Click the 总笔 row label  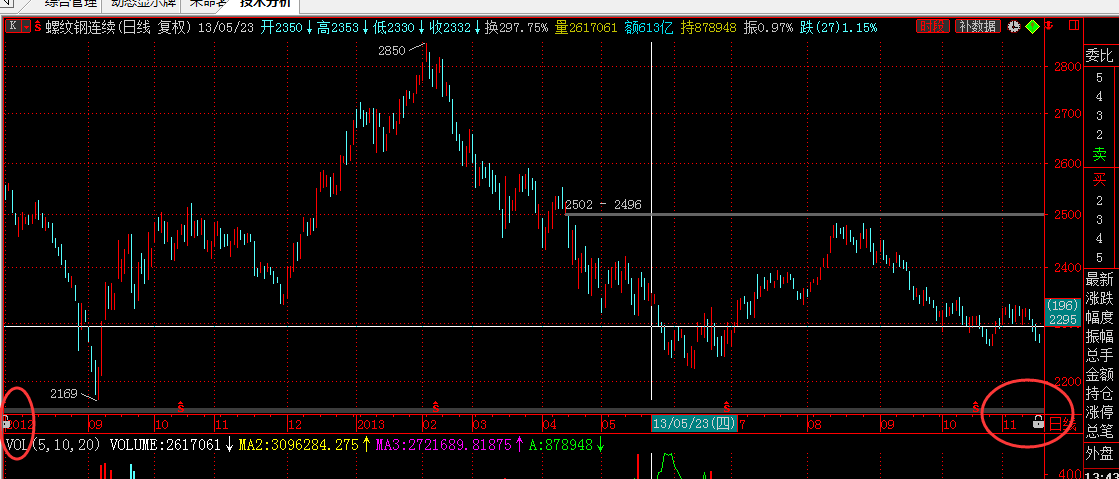click(x=1100, y=431)
